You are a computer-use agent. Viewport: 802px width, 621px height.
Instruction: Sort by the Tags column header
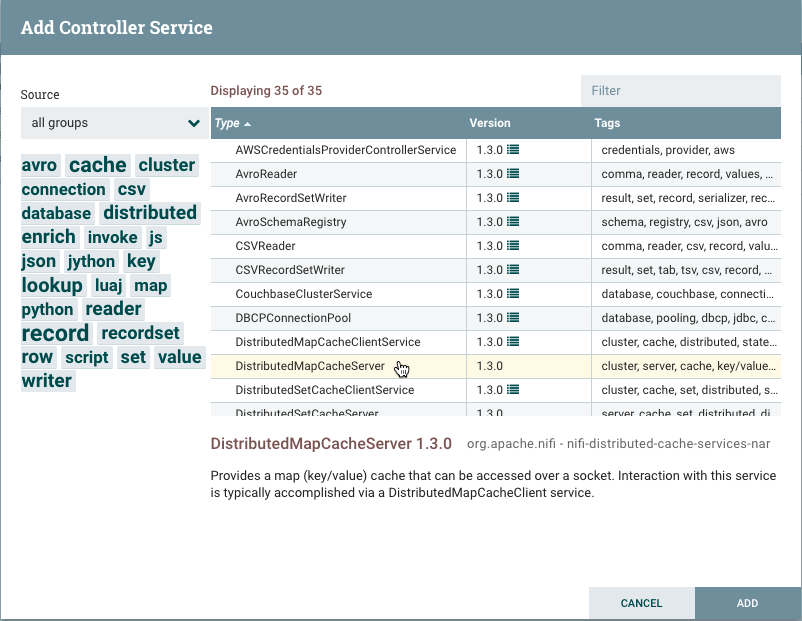coord(685,123)
